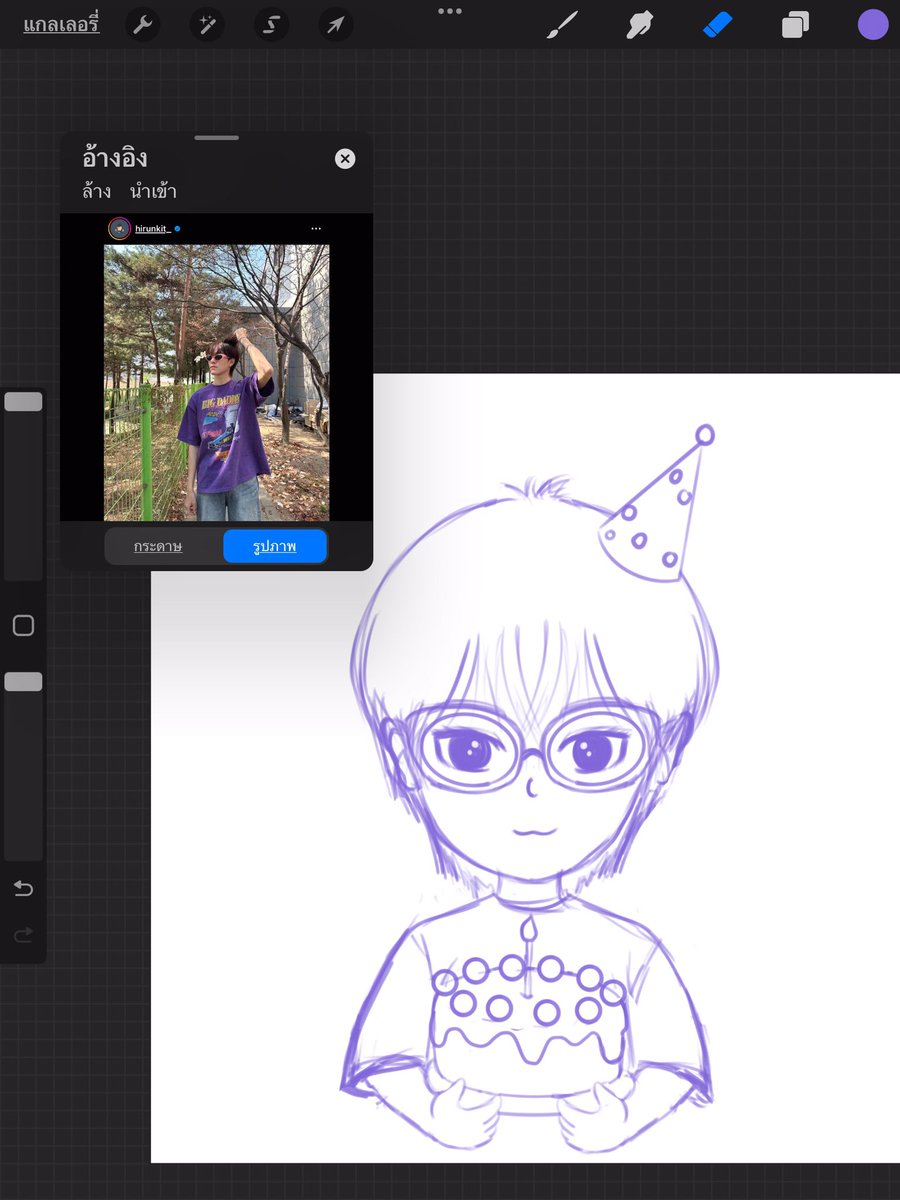
Task: Tap the square modify button on sidebar
Action: pyautogui.click(x=23, y=626)
